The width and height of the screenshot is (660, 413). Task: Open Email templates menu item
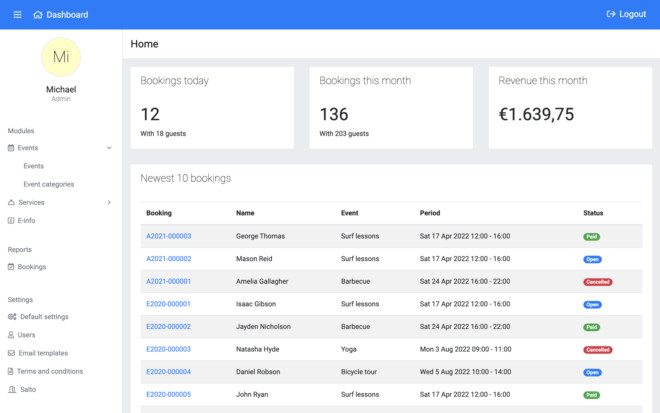click(x=43, y=353)
